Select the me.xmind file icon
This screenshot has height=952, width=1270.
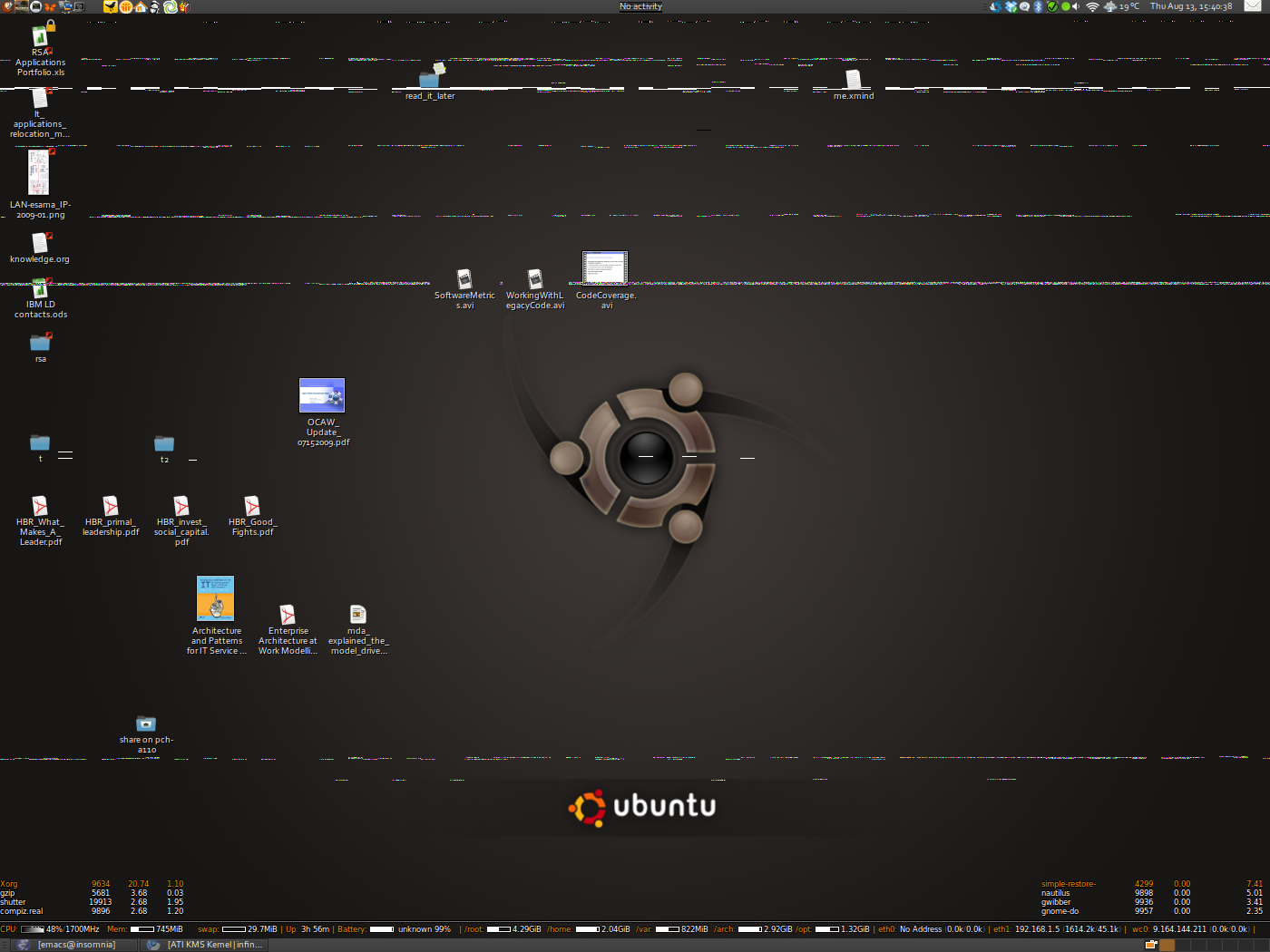[853, 80]
